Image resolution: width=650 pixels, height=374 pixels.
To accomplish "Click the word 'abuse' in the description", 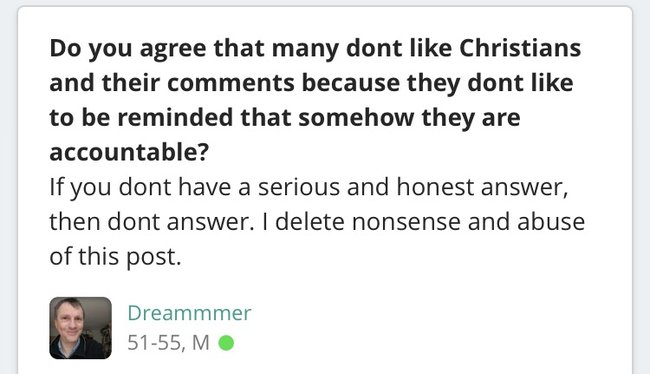I will (551, 222).
